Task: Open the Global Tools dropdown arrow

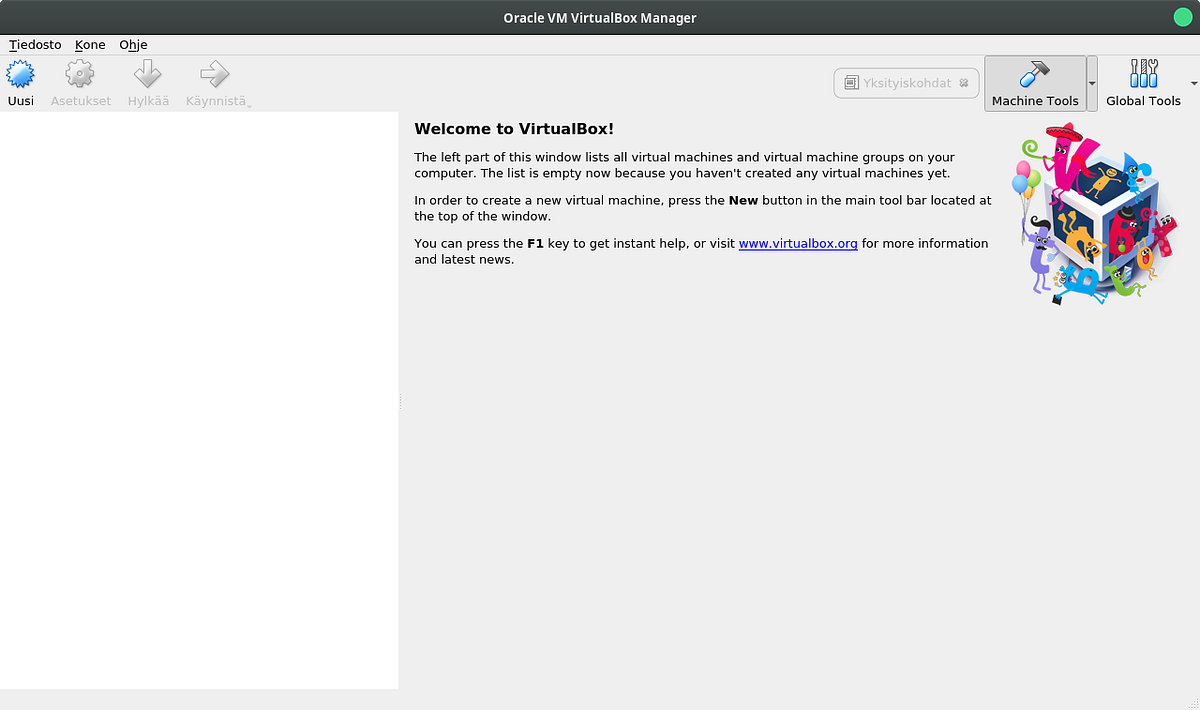Action: tap(1193, 83)
